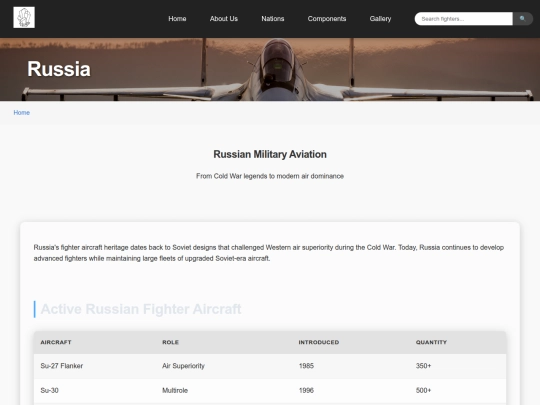Click the fighter jet hero image

[270, 69]
